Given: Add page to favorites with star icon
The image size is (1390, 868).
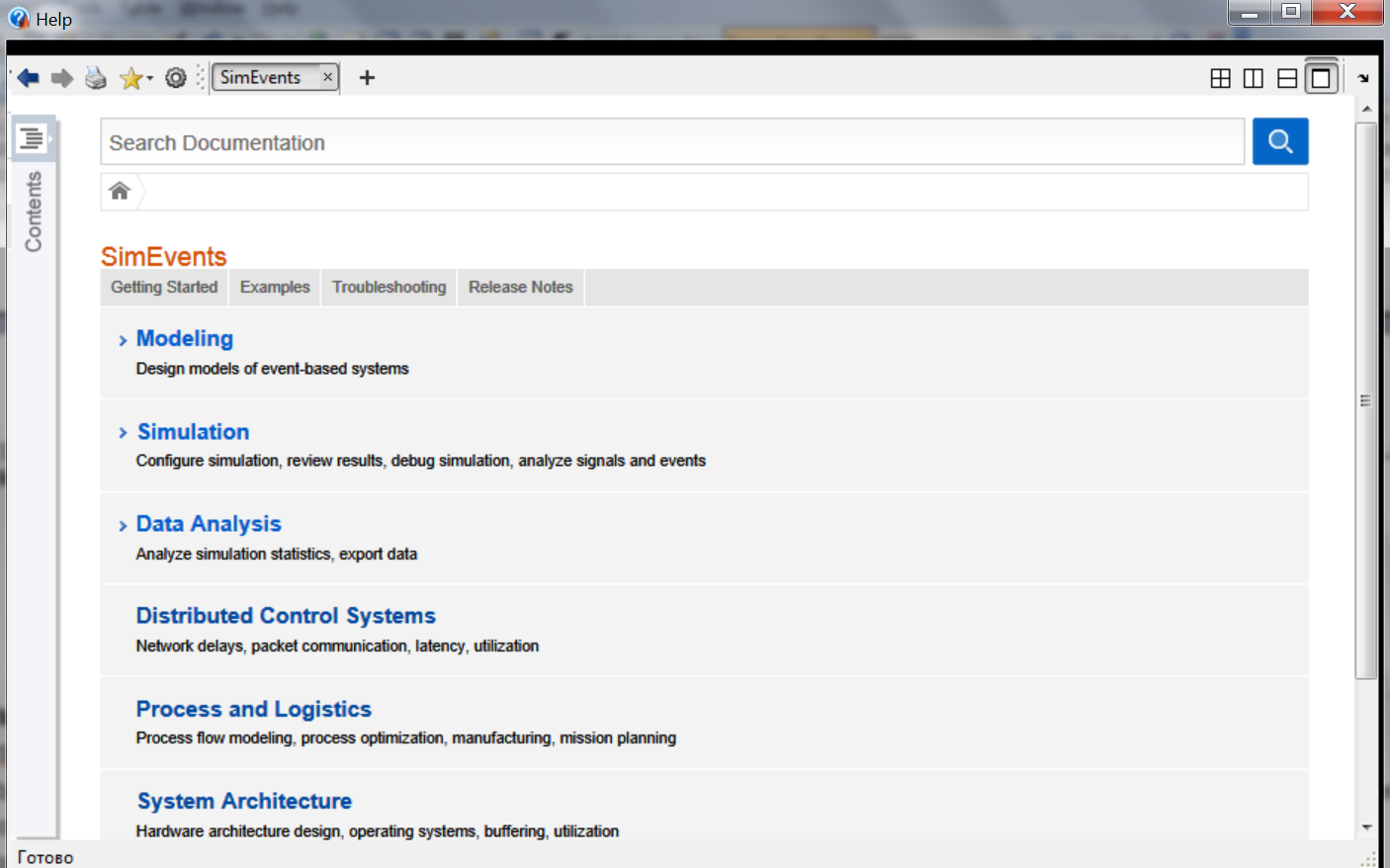Looking at the screenshot, I should pyautogui.click(x=130, y=78).
